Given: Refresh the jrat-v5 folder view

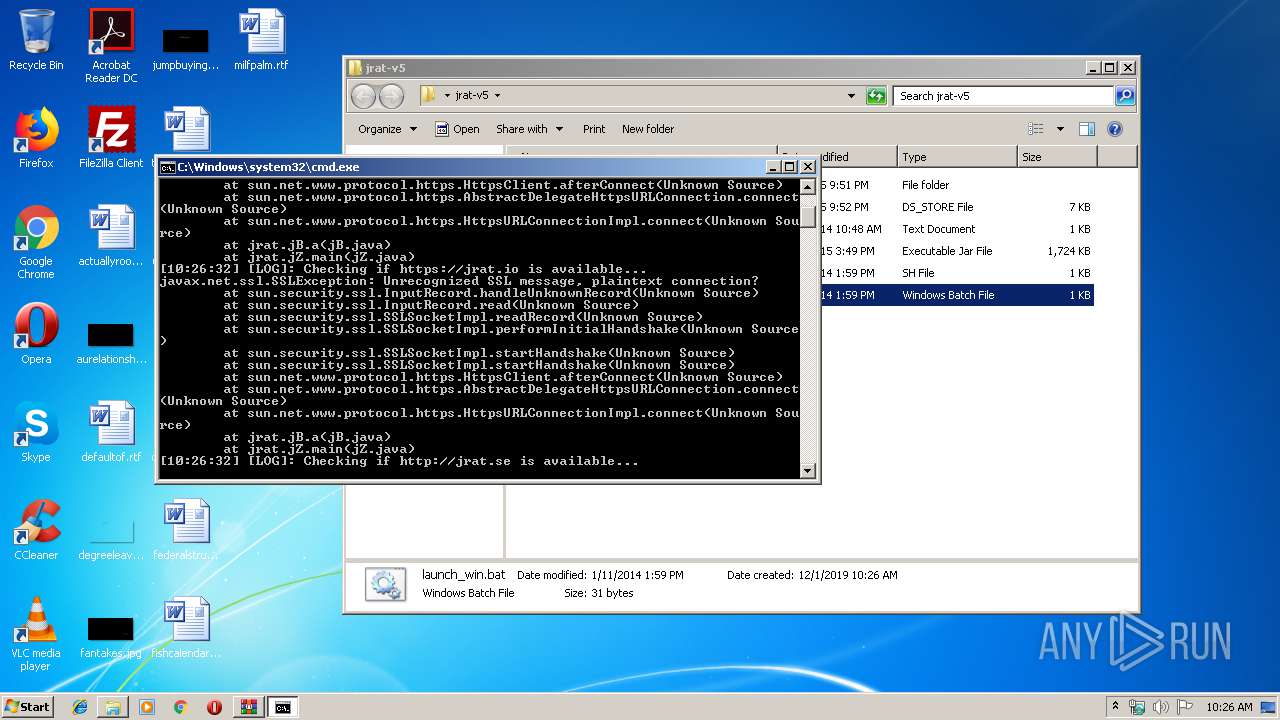Looking at the screenshot, I should click(876, 96).
